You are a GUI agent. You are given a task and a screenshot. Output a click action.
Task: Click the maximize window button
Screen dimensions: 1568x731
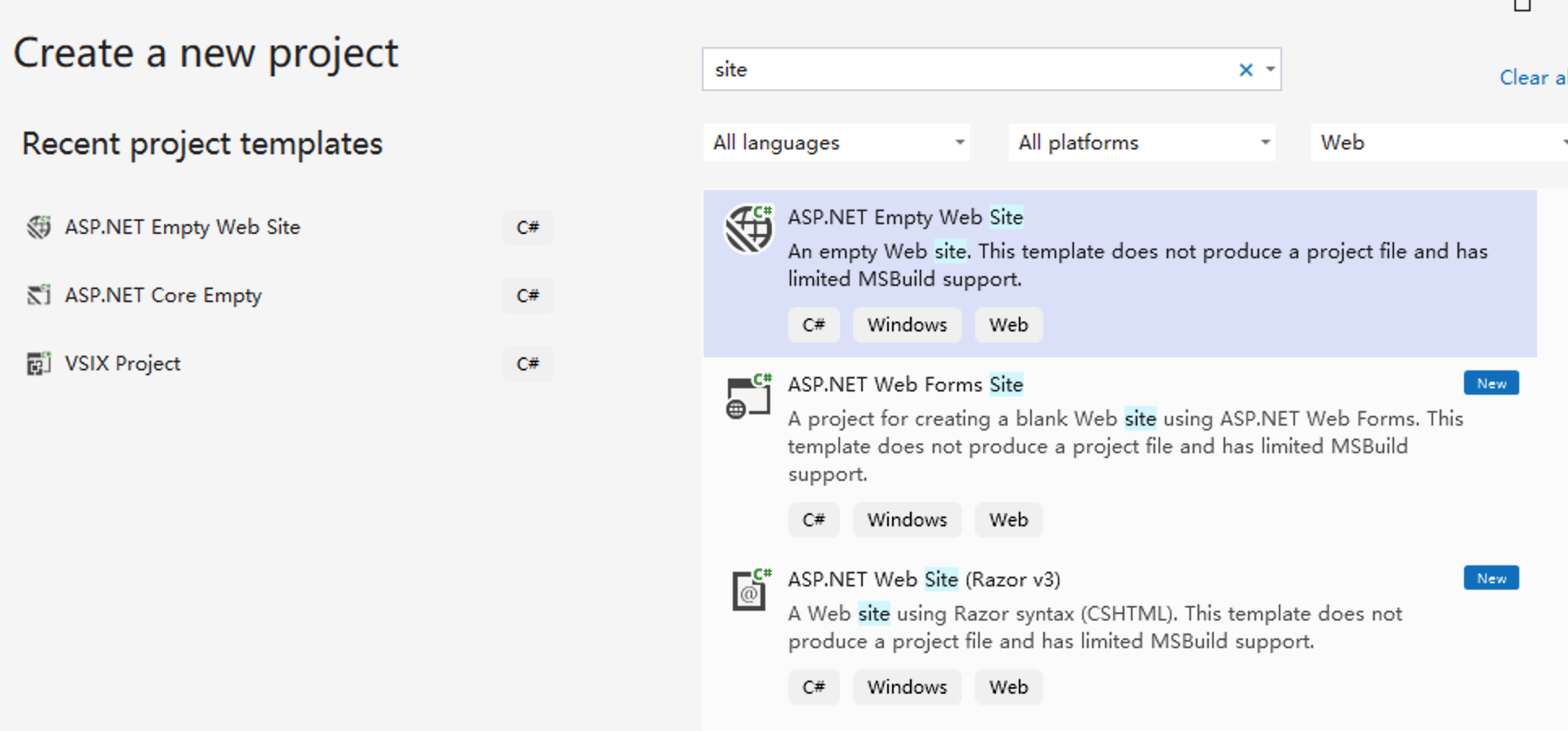point(1523,5)
